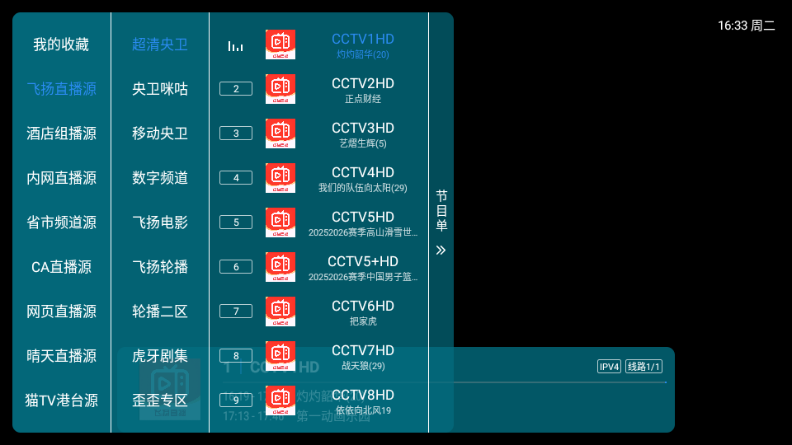Click the playback progress bar in info panel
The width and height of the screenshot is (792, 445).
coord(444,382)
